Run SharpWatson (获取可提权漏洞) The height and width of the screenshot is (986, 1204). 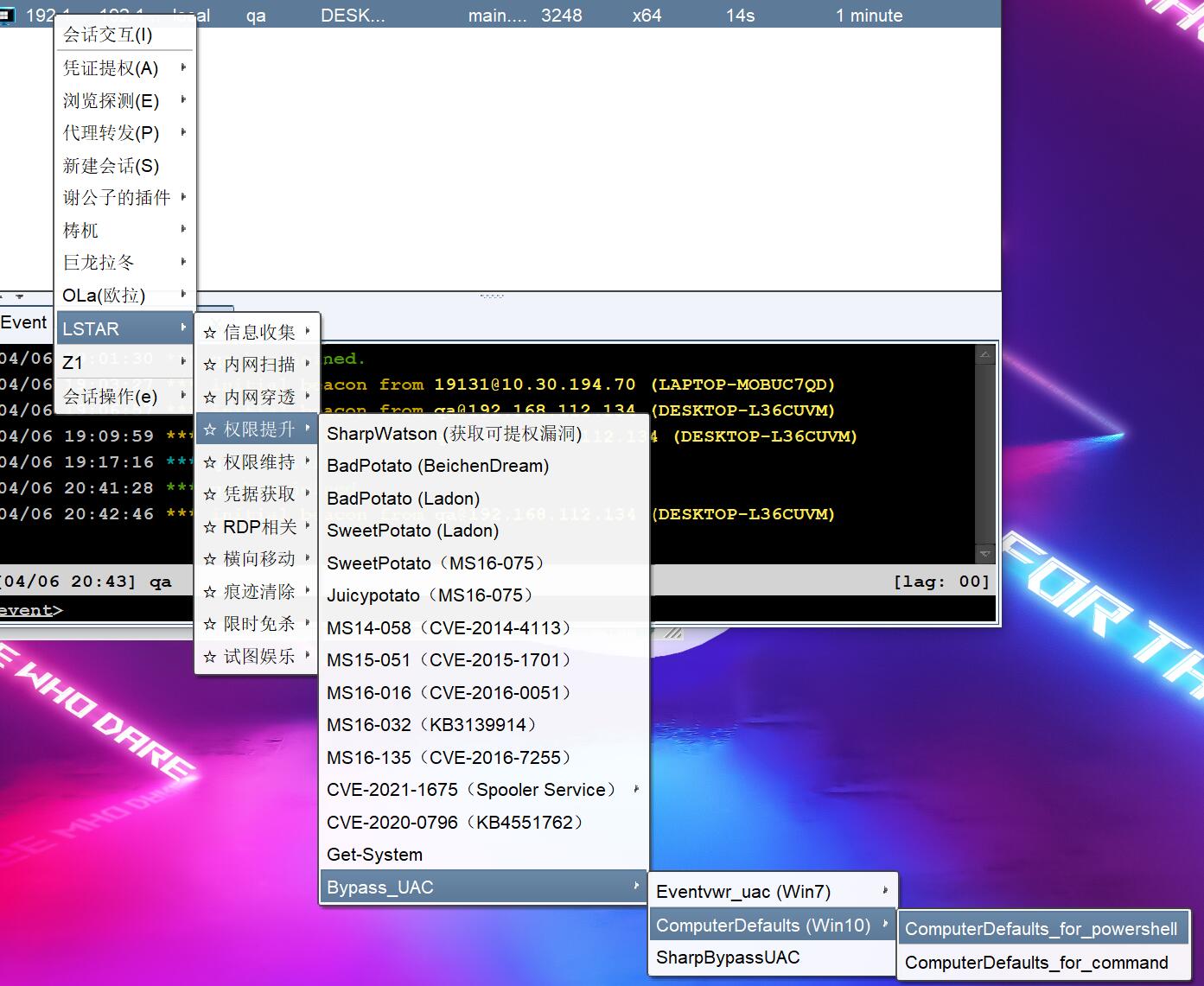[484, 433]
